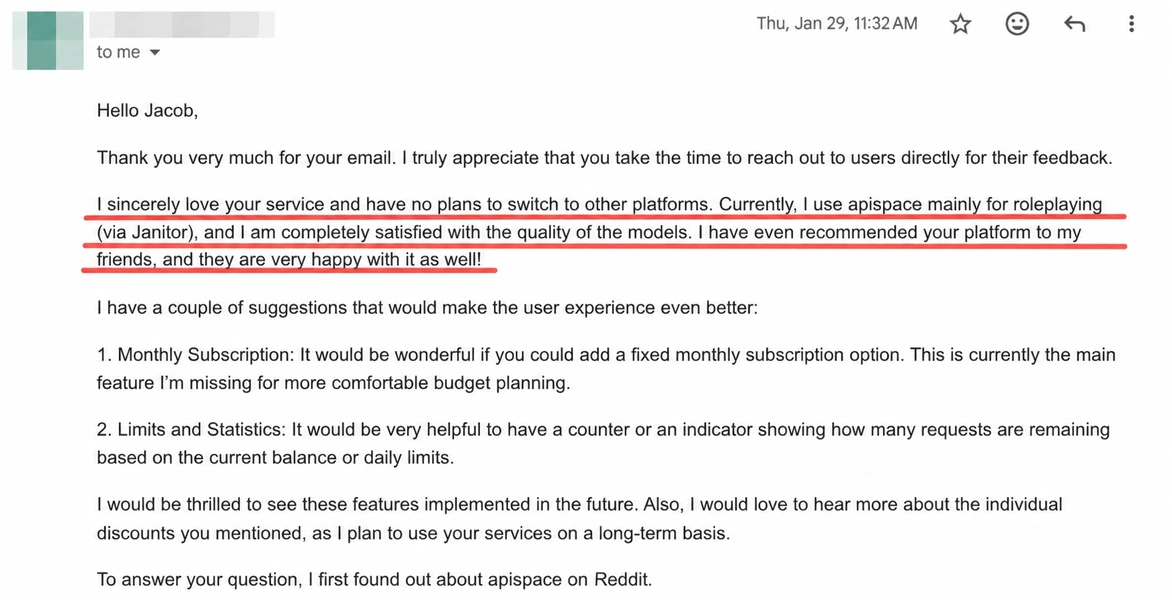Image resolution: width=1172 pixels, height=600 pixels.
Task: Star this email message
Action: pyautogui.click(x=960, y=25)
